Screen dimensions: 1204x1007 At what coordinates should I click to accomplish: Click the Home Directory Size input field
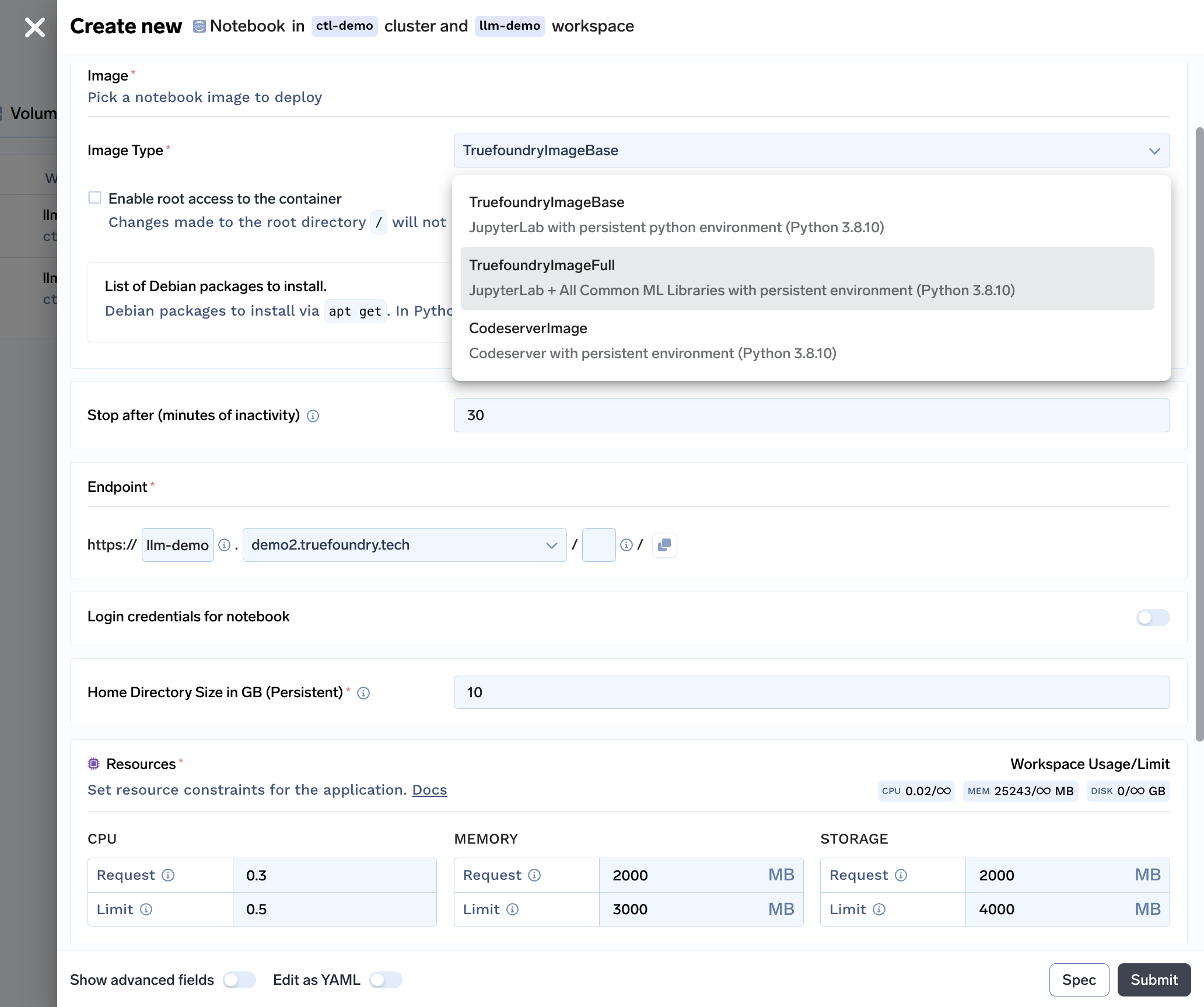[x=811, y=693]
